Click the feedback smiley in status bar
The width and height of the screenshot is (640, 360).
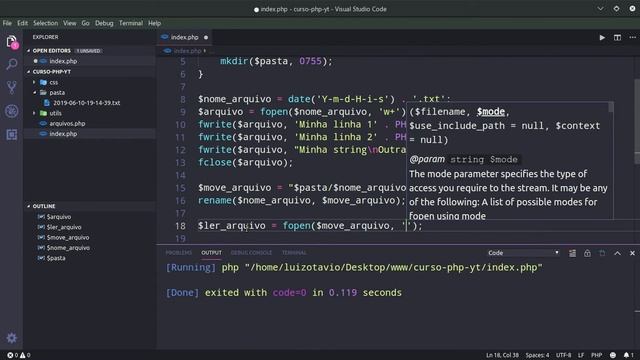[x=613, y=355]
